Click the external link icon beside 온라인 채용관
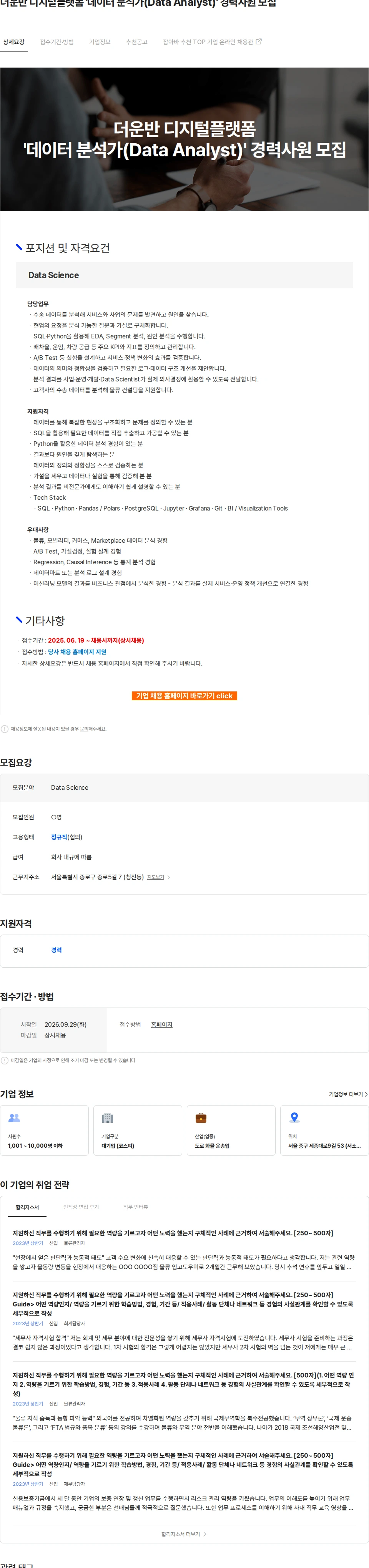This screenshot has width=369, height=1568. click(x=259, y=41)
